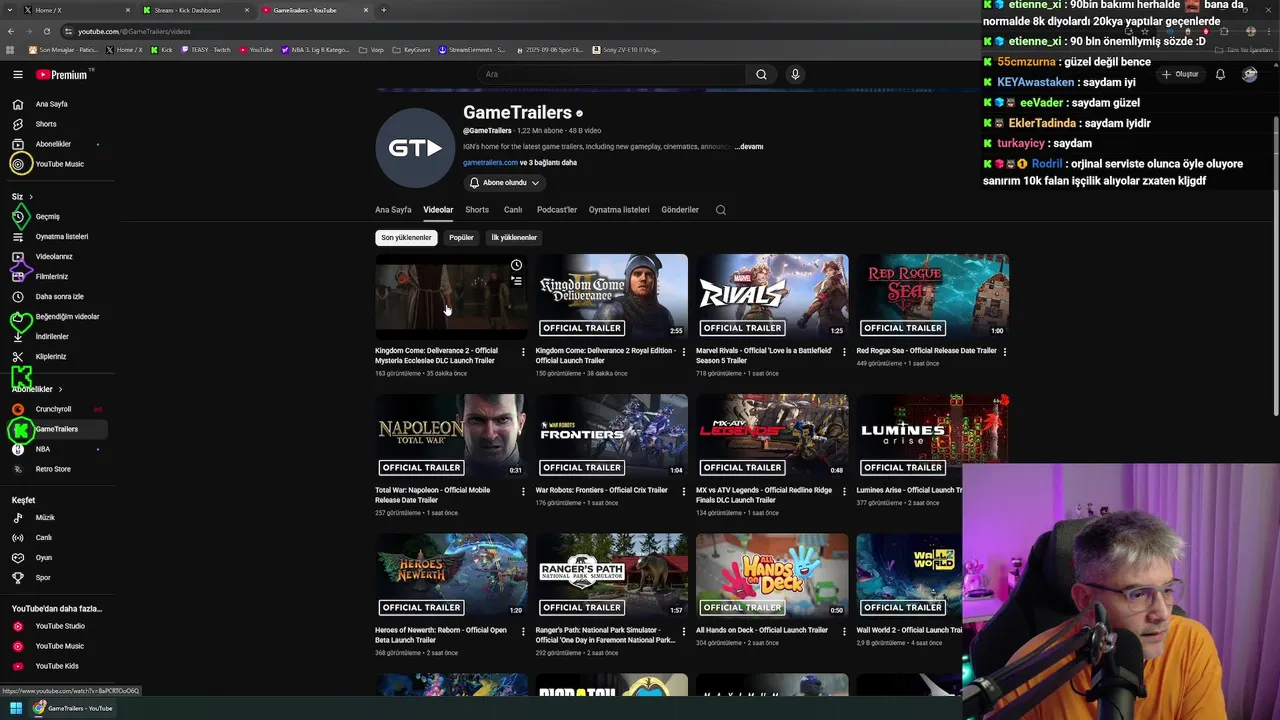Screen dimensions: 1280x720
Task: Open Crunchyroll subscription channel
Action: click(x=54, y=409)
